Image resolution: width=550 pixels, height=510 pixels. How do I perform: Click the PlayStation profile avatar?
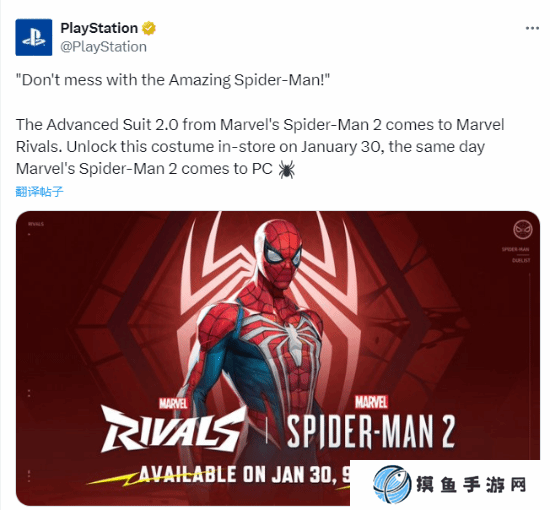pyautogui.click(x=34, y=37)
